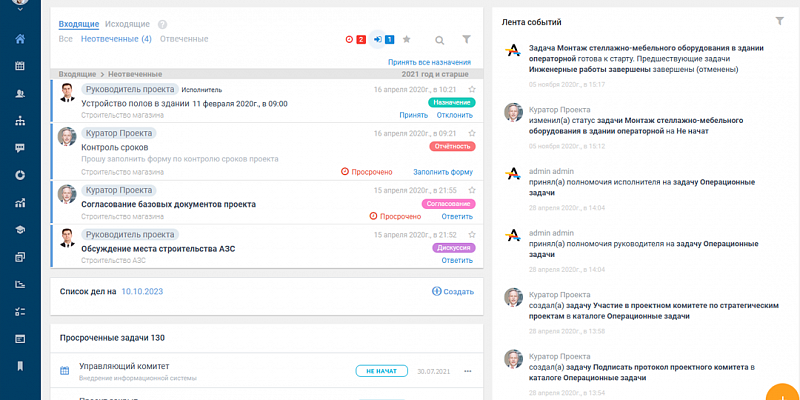Open the inbox filter funnel

tap(466, 39)
